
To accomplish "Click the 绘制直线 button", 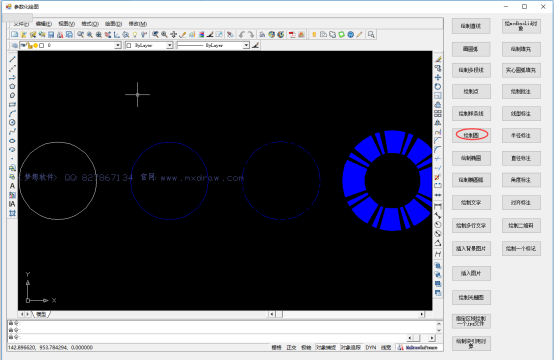I will pos(471,26).
